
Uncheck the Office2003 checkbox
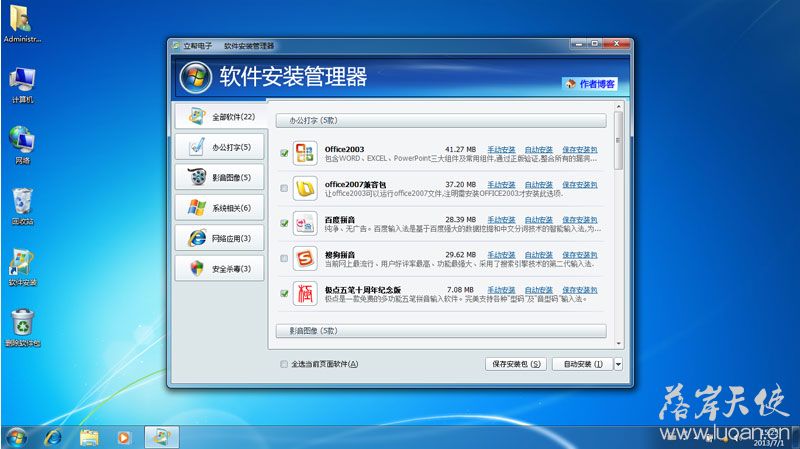tap(284, 153)
